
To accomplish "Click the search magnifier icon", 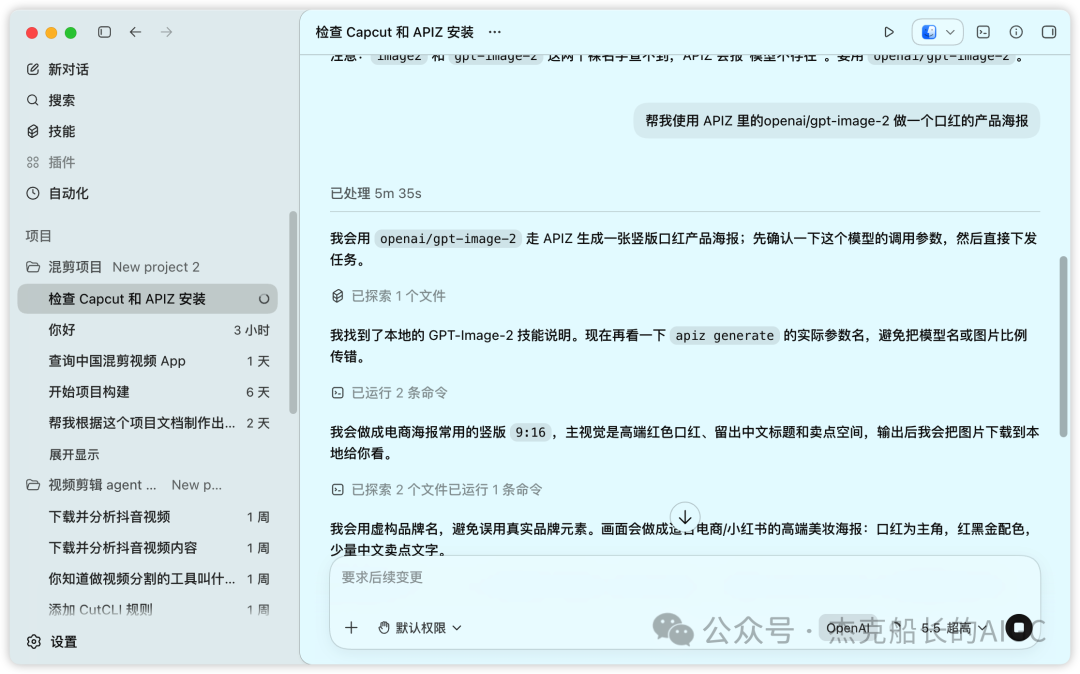I will click(32, 101).
